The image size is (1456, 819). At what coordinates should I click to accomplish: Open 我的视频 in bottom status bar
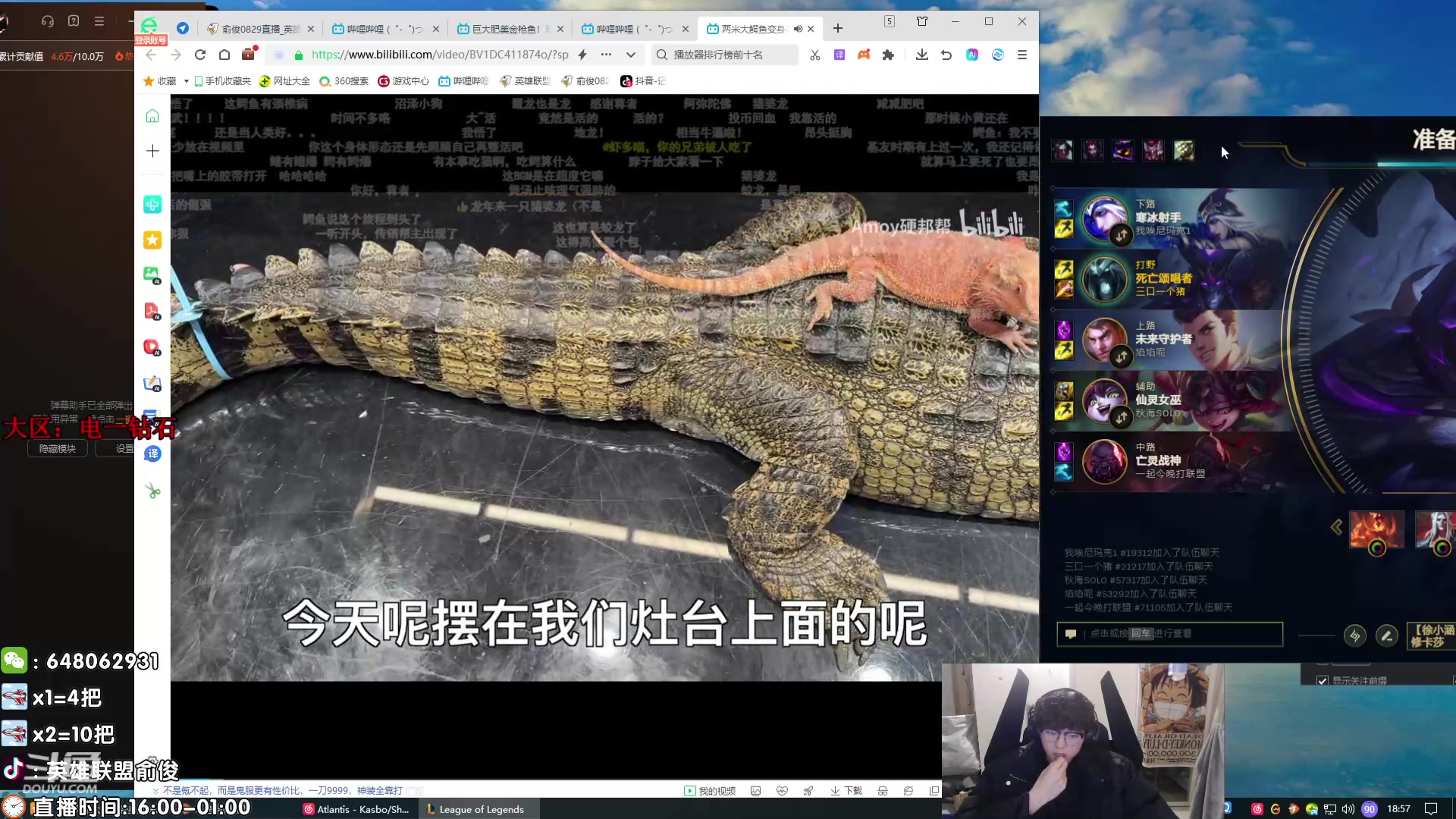[710, 790]
